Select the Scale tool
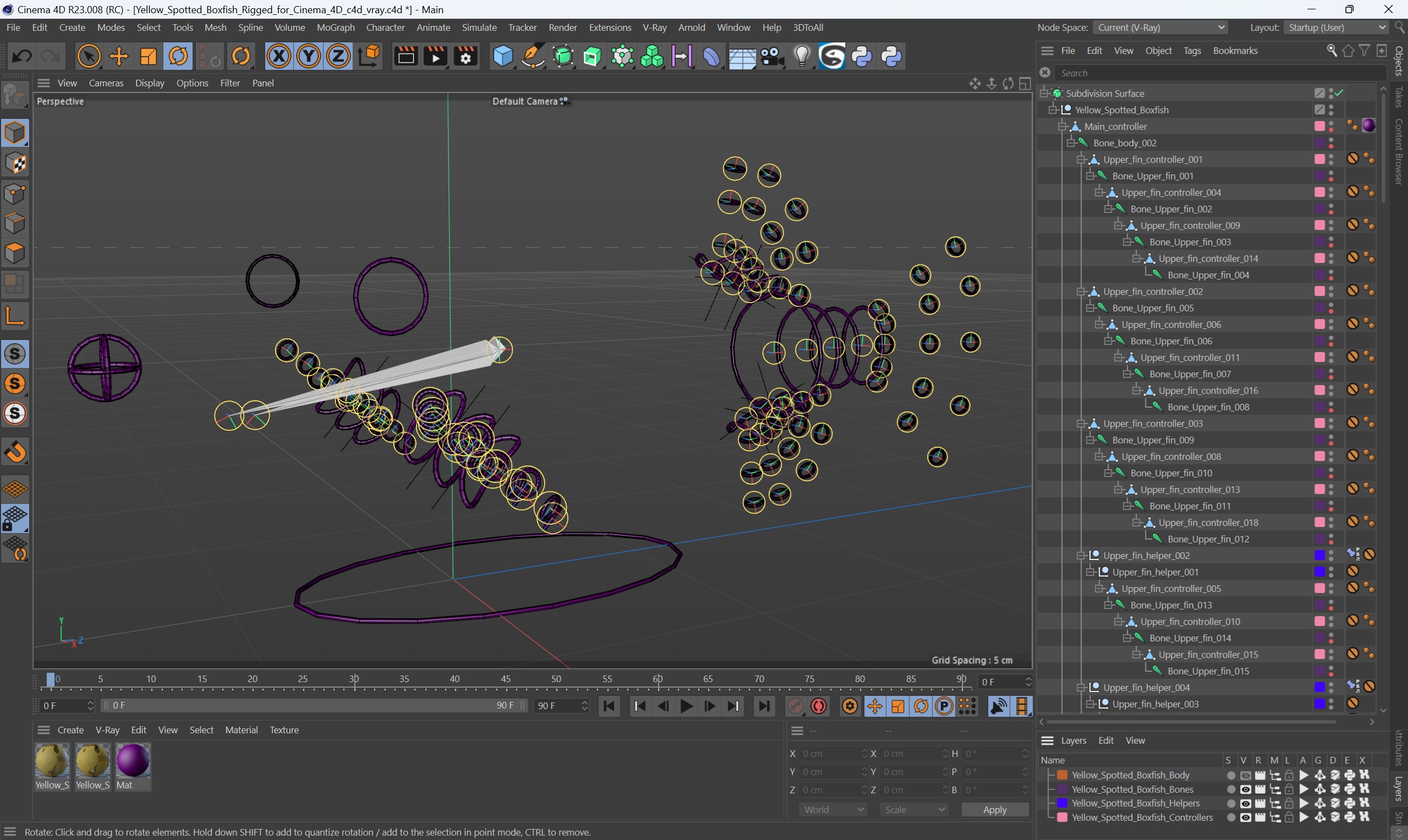The width and height of the screenshot is (1408, 840). (x=149, y=56)
